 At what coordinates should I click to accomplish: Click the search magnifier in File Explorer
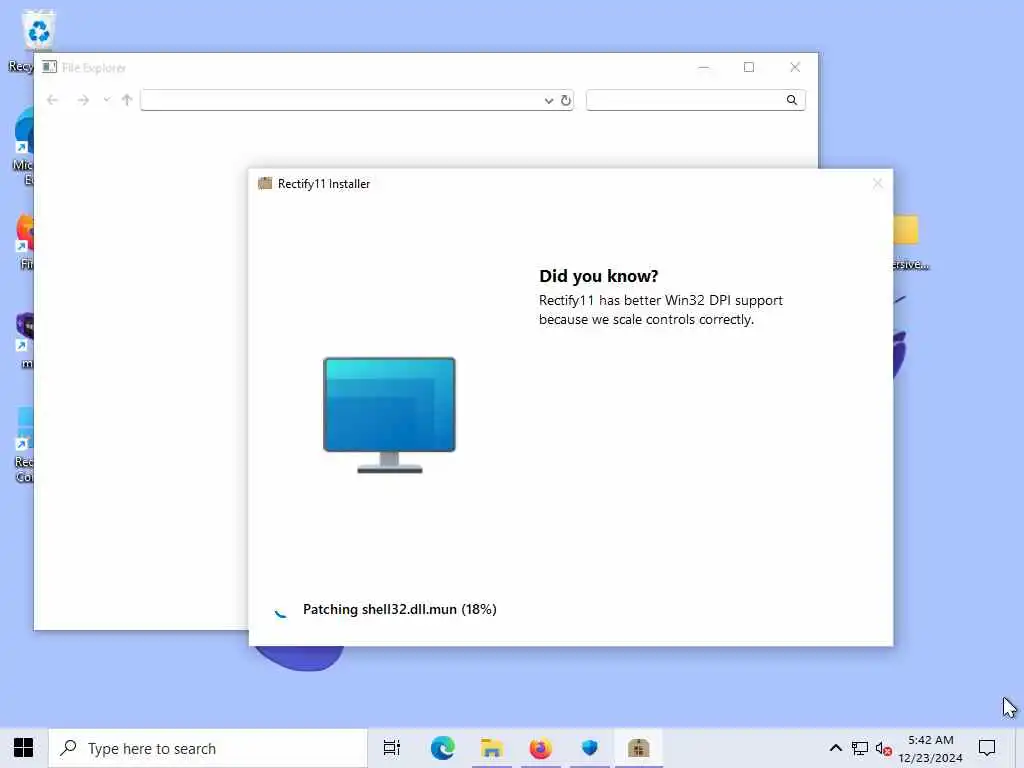[792, 100]
